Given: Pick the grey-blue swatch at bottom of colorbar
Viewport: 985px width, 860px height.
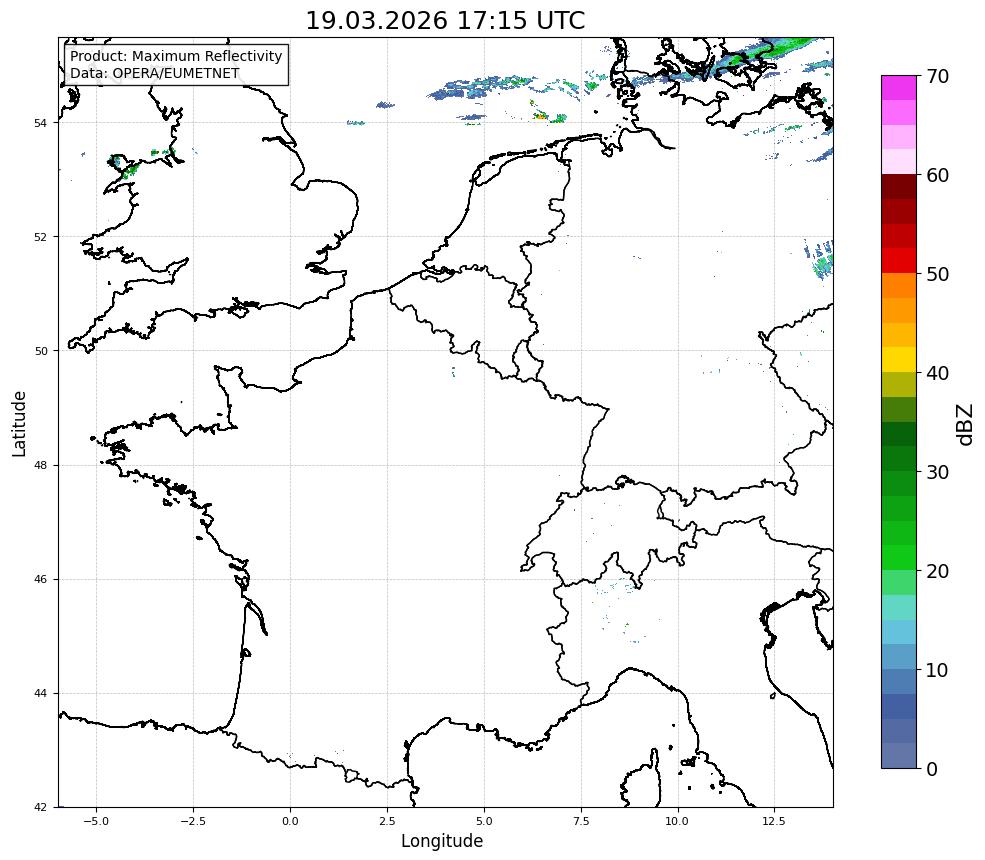Looking at the screenshot, I should (x=899, y=756).
